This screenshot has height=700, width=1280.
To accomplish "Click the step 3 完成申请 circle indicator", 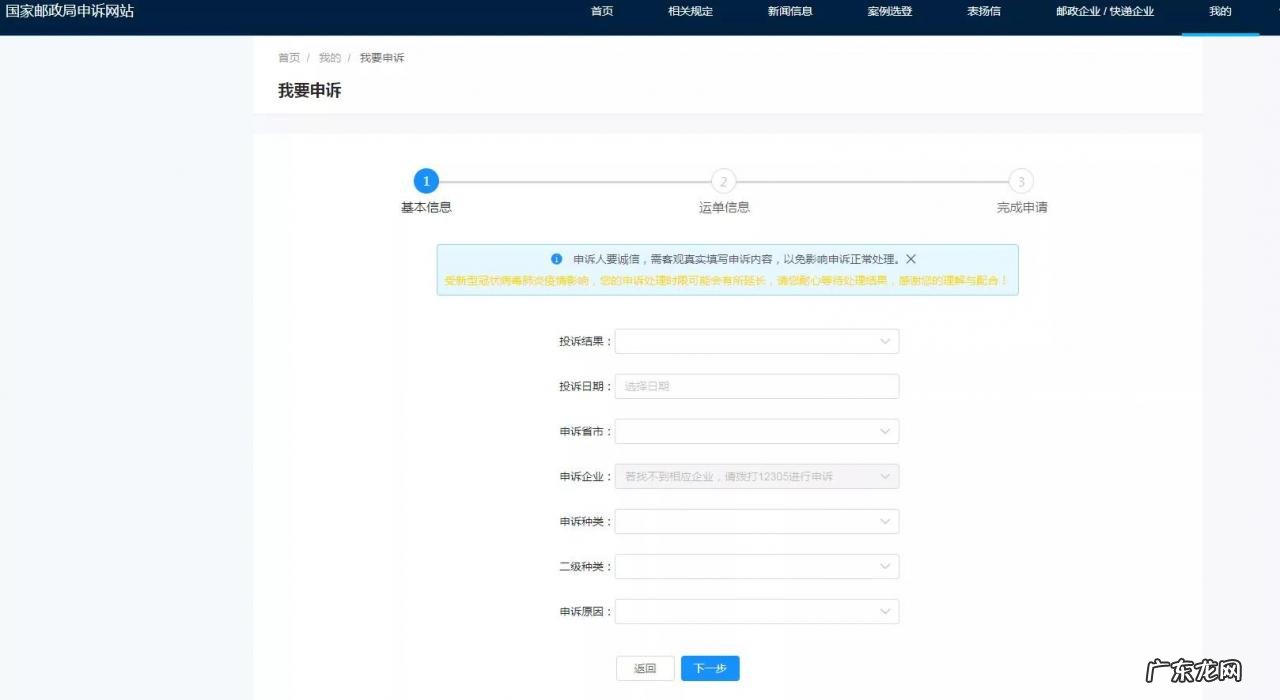I will click(x=1021, y=181).
